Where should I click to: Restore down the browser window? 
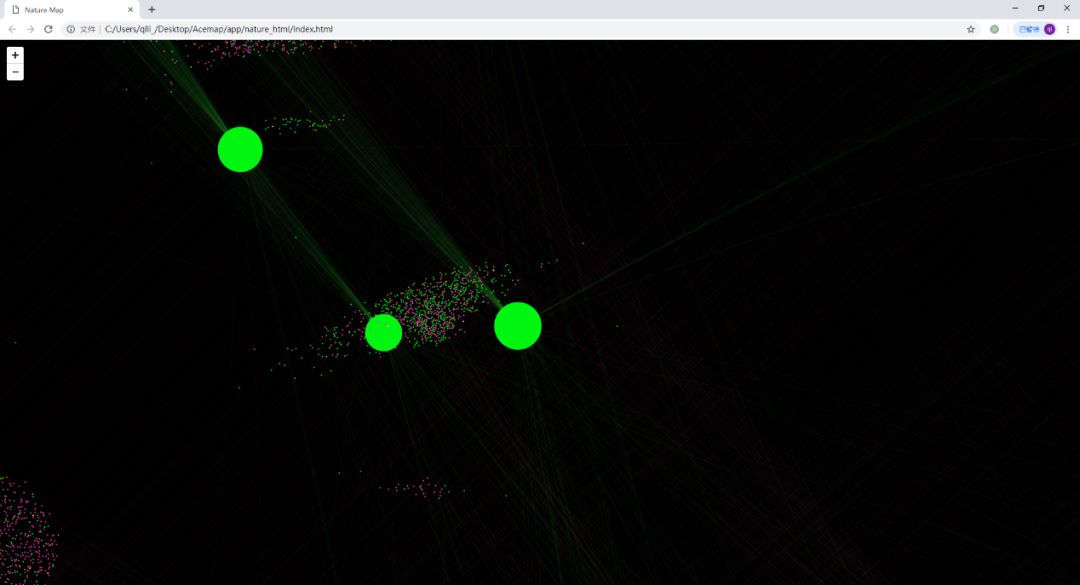pos(1041,8)
